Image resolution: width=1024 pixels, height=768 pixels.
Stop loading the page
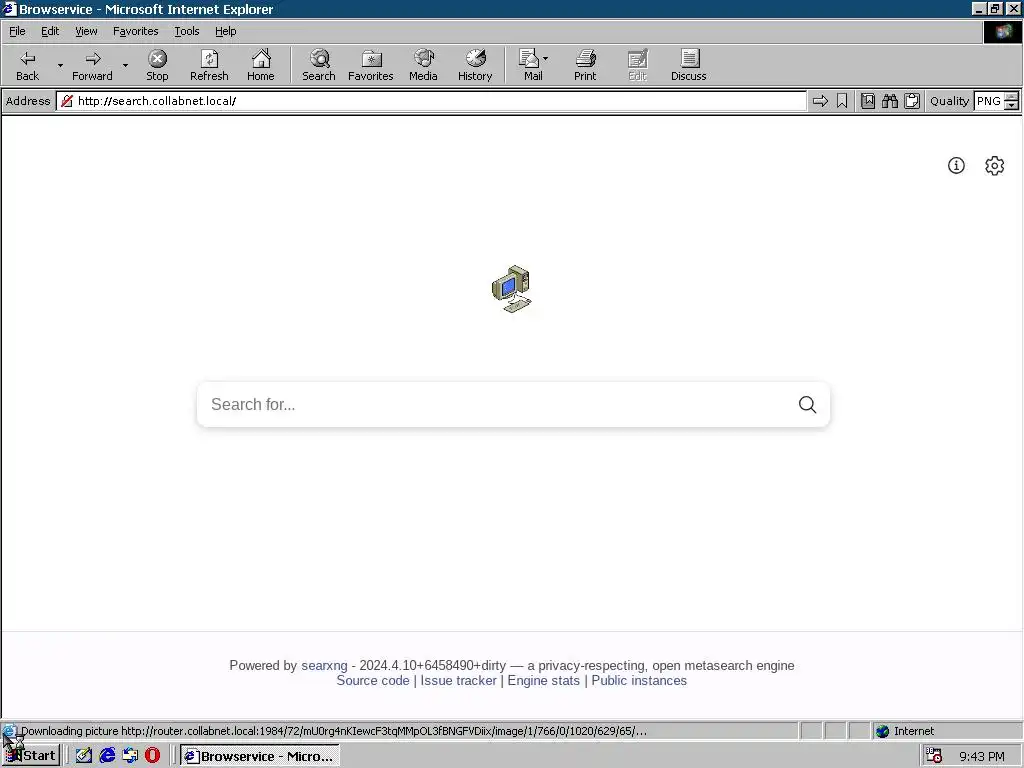tap(157, 65)
